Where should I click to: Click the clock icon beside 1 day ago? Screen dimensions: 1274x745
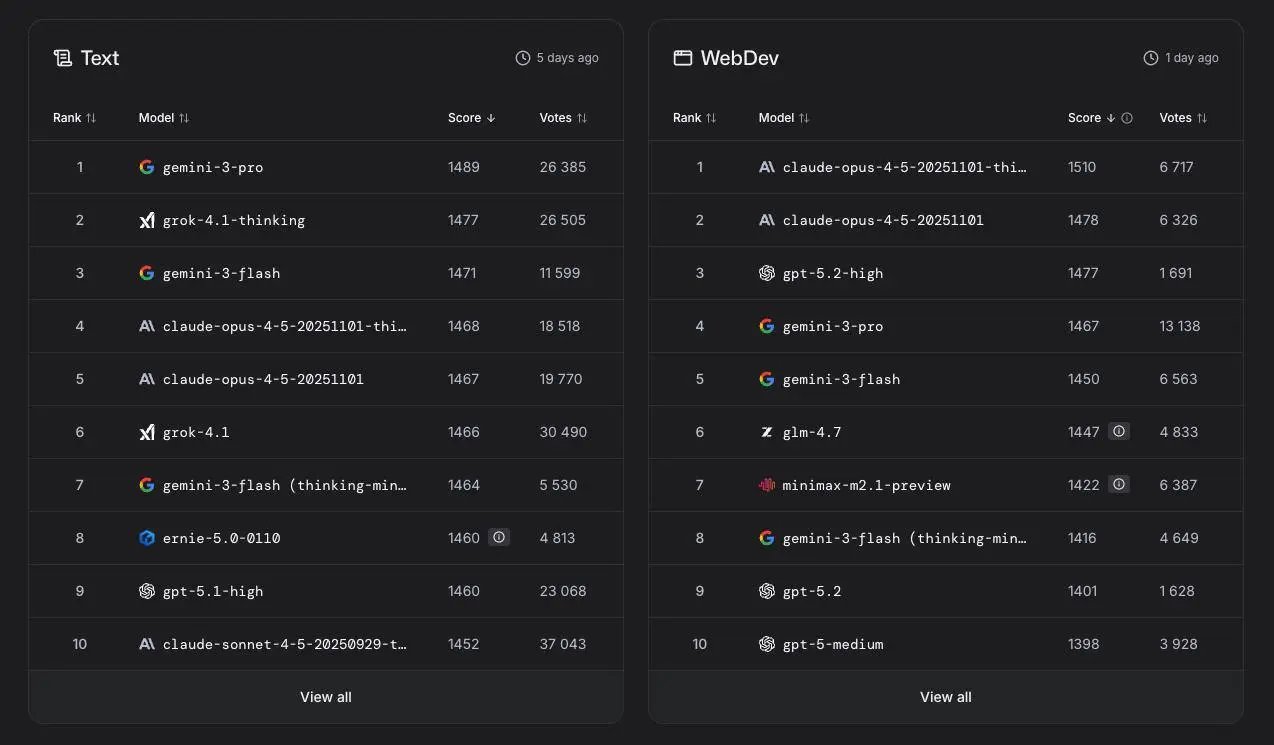pos(1151,58)
